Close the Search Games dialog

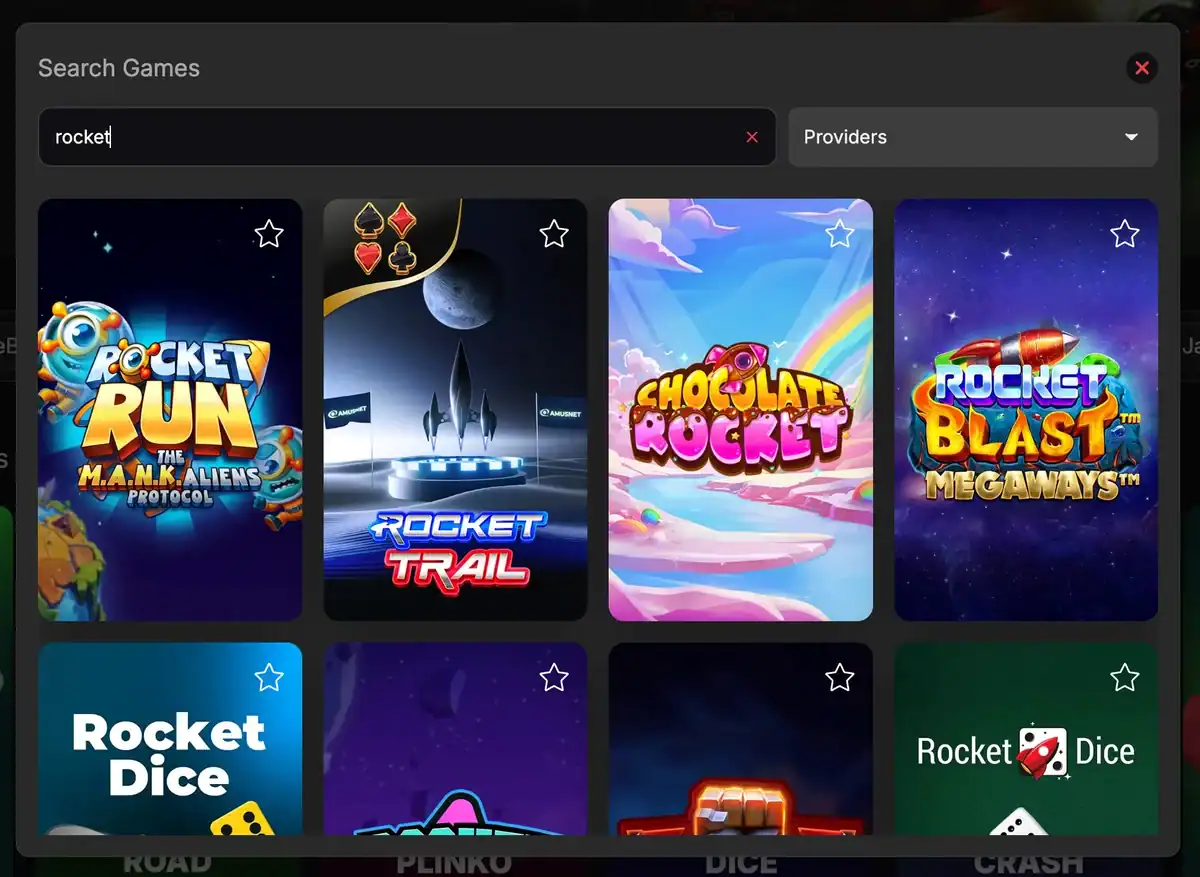click(1142, 68)
